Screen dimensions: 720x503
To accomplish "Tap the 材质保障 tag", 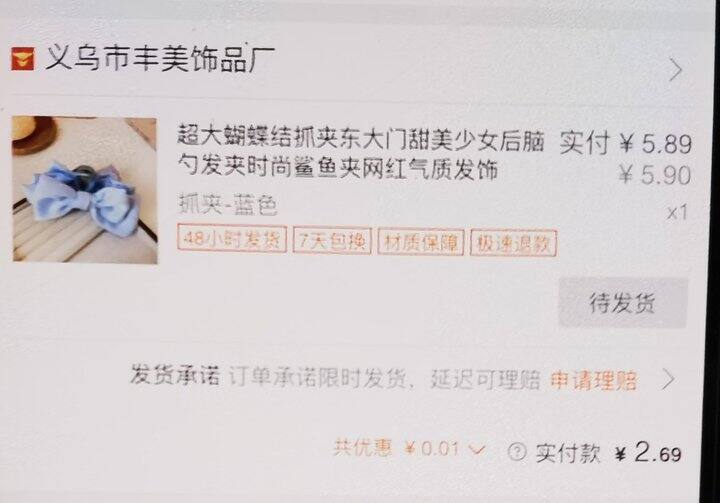I will (x=421, y=242).
